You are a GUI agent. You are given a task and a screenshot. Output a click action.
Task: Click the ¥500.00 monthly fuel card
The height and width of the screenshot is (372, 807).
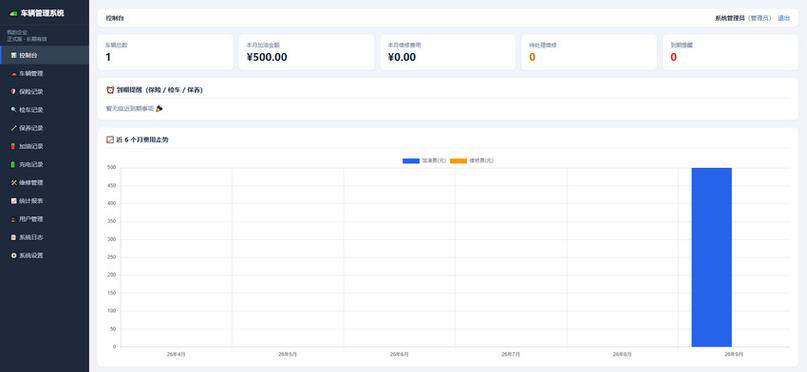point(306,52)
